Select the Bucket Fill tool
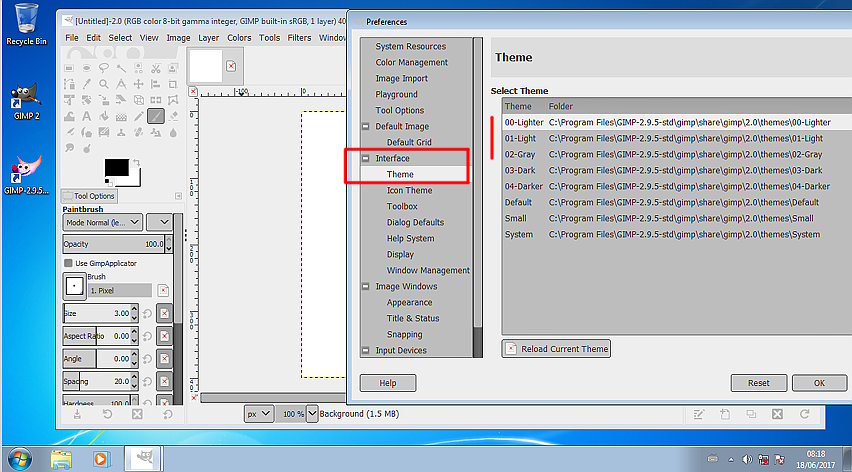The height and width of the screenshot is (472, 852). click(x=104, y=116)
